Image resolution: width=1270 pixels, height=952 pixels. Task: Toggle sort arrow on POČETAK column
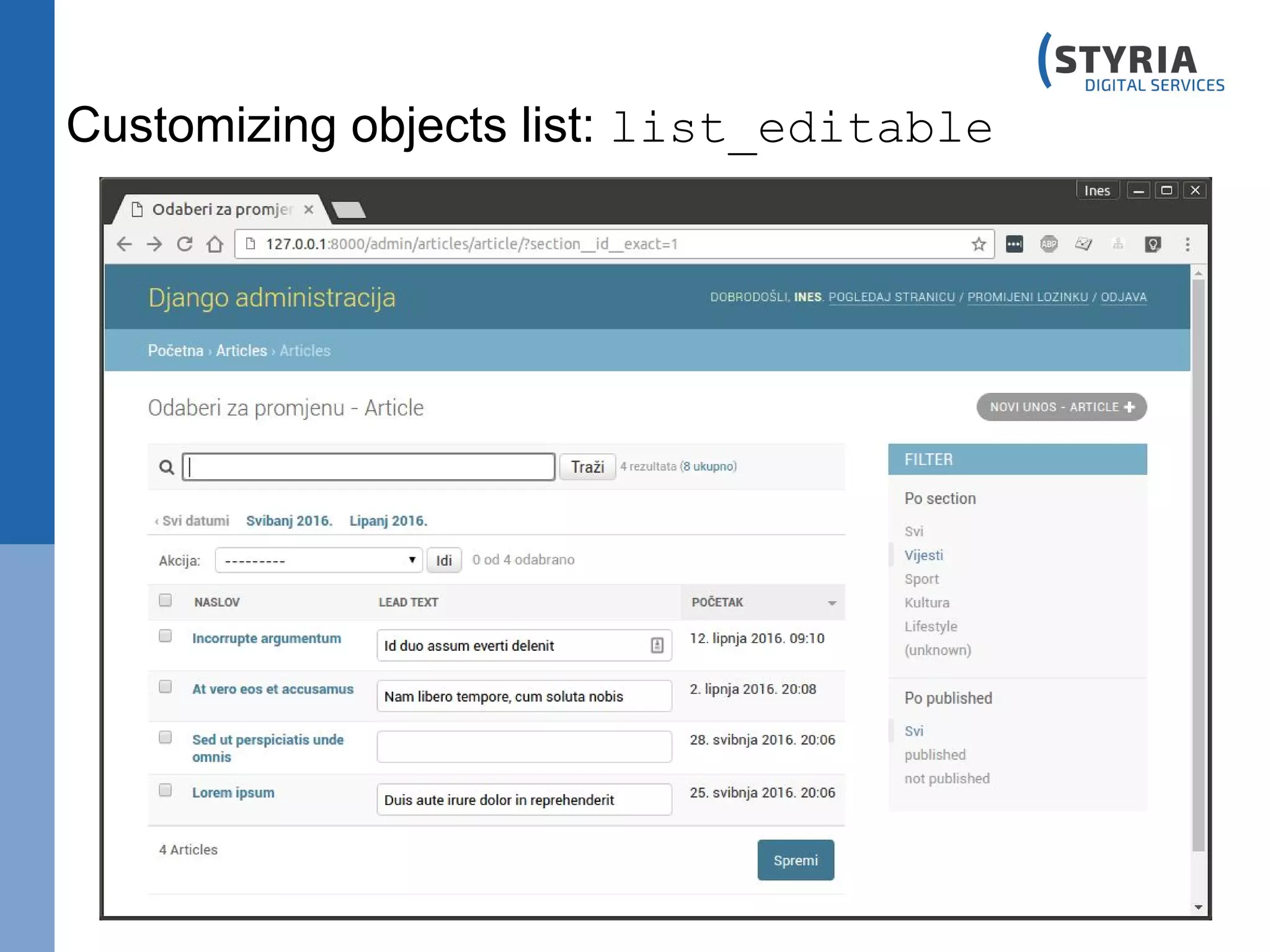click(832, 602)
